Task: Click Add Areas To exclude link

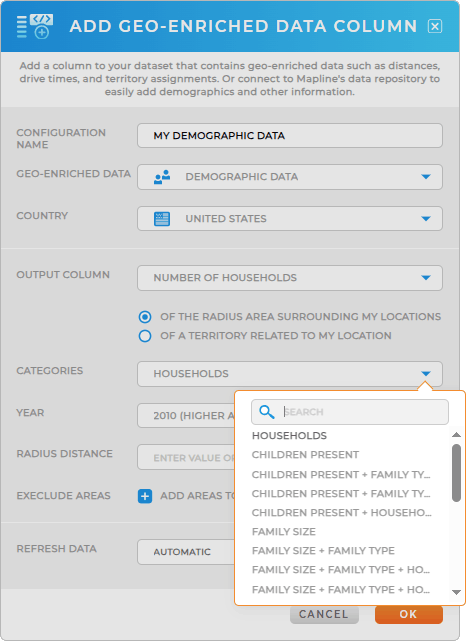Action: pos(197,496)
